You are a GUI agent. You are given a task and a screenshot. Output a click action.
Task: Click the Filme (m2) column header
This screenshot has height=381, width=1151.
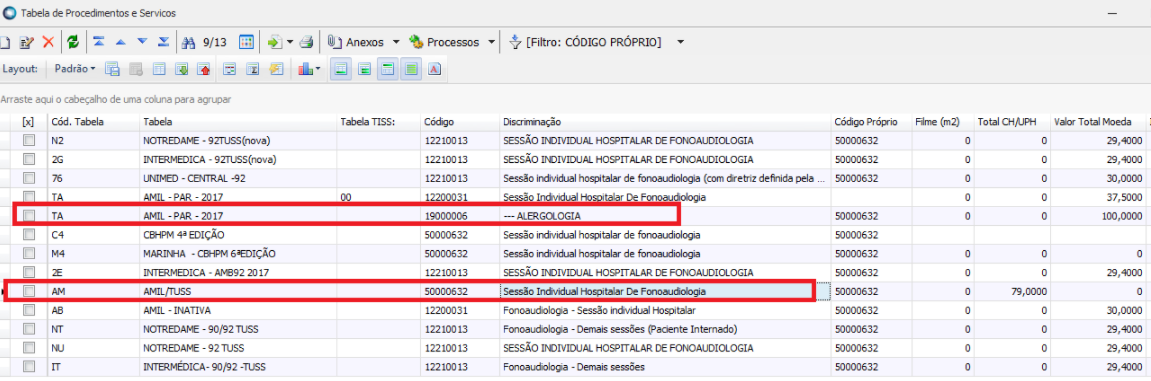click(943, 122)
